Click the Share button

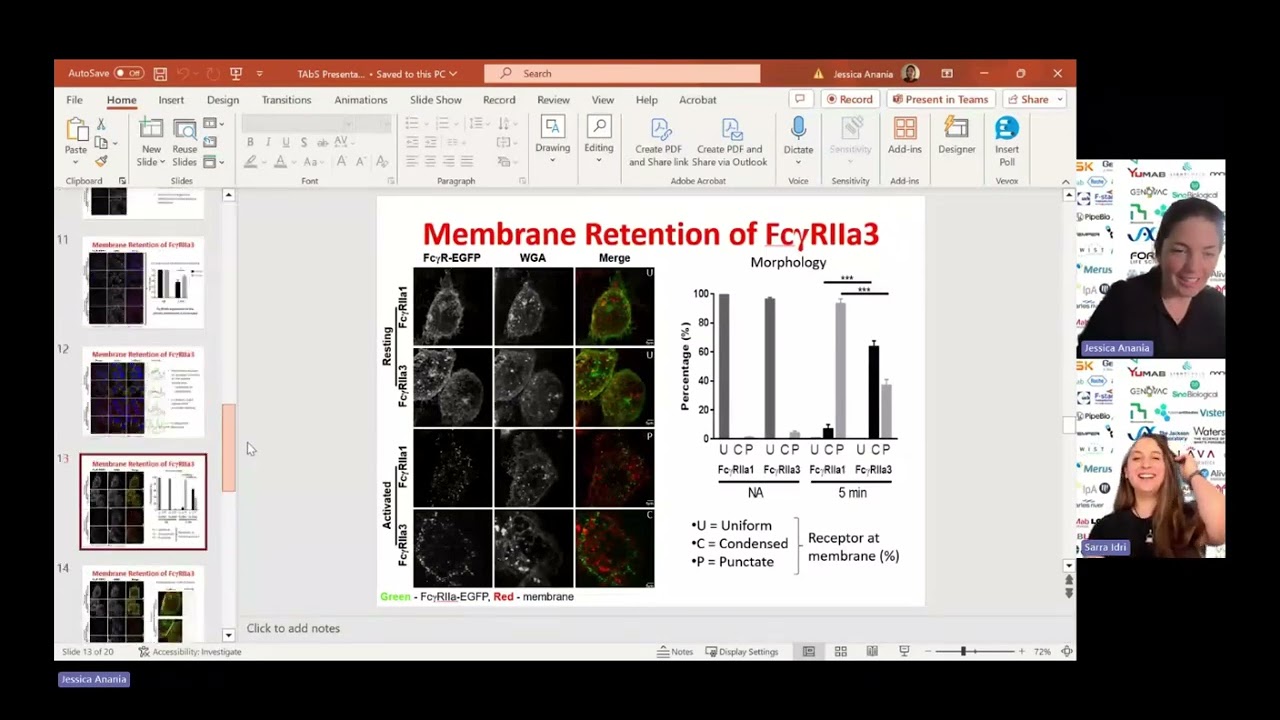click(x=1035, y=99)
